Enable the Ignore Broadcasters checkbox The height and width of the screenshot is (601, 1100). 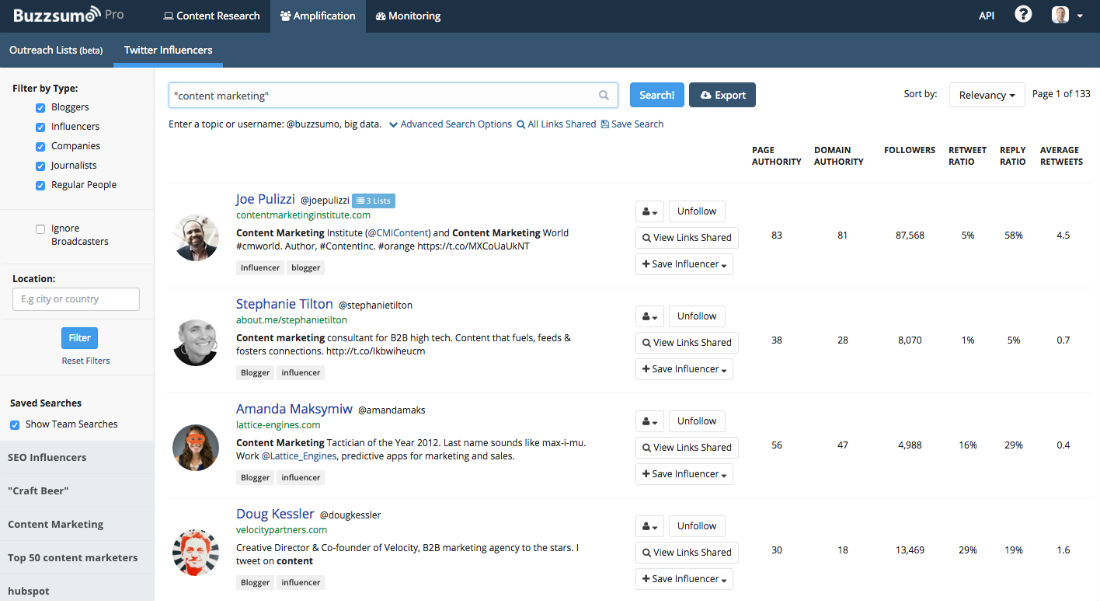pos(40,229)
